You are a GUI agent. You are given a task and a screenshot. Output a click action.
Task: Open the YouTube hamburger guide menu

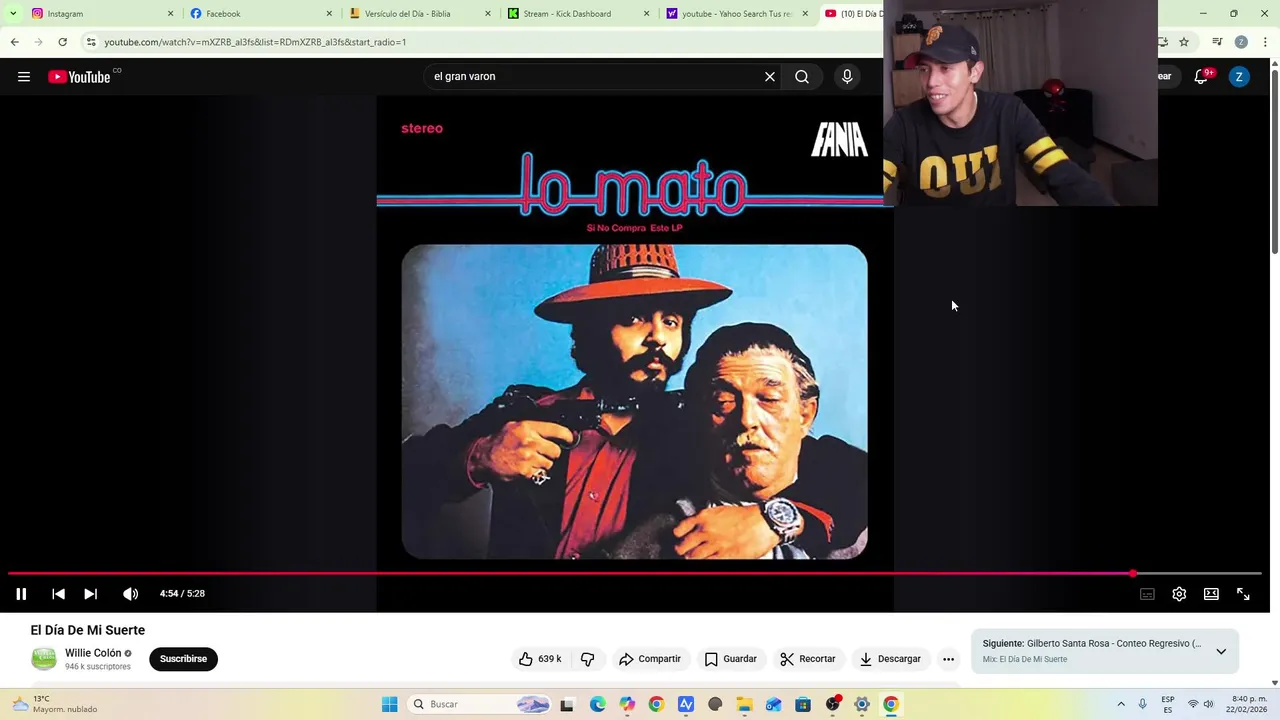click(x=24, y=77)
